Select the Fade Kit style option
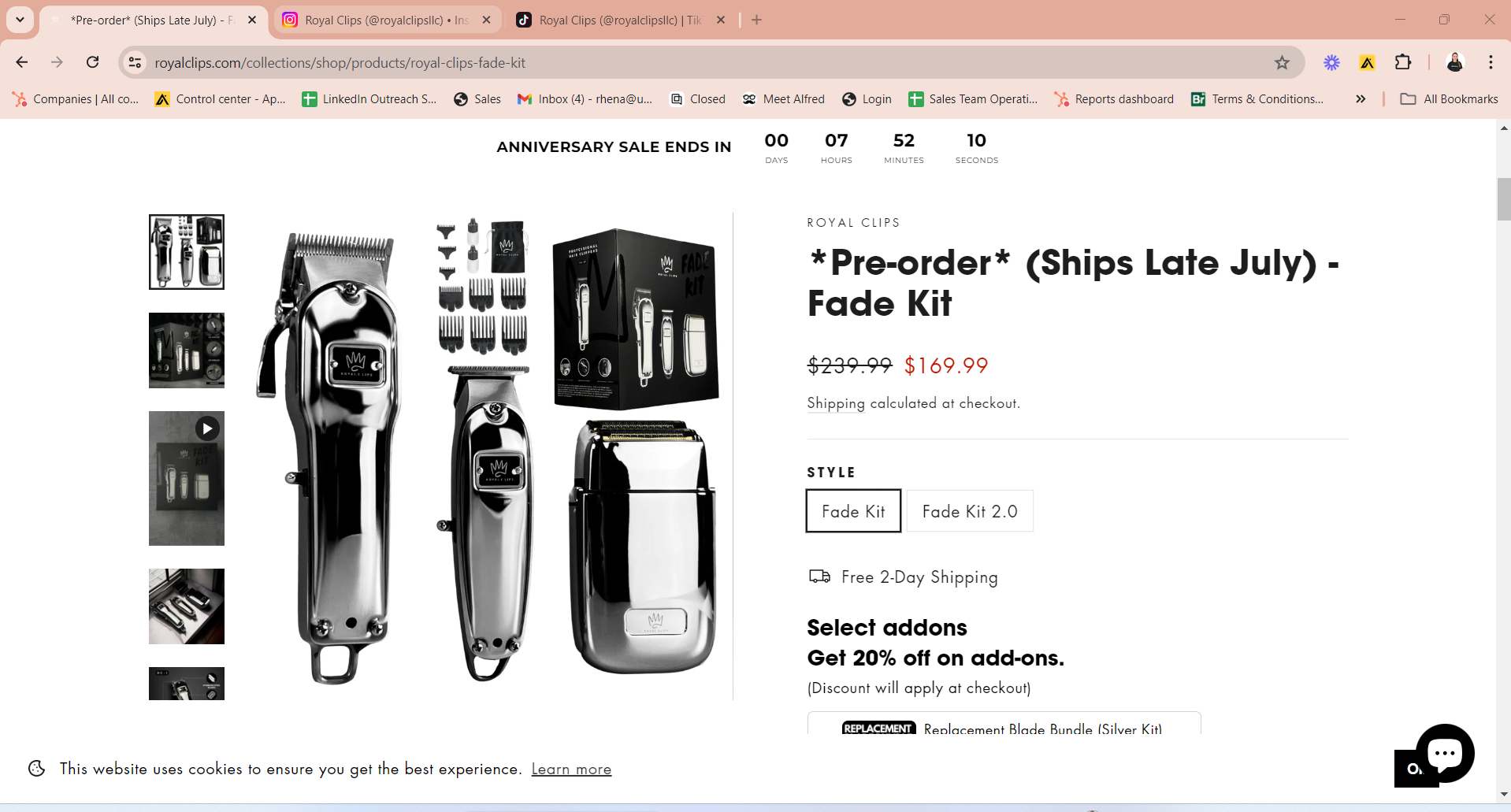This screenshot has width=1511, height=812. click(853, 511)
